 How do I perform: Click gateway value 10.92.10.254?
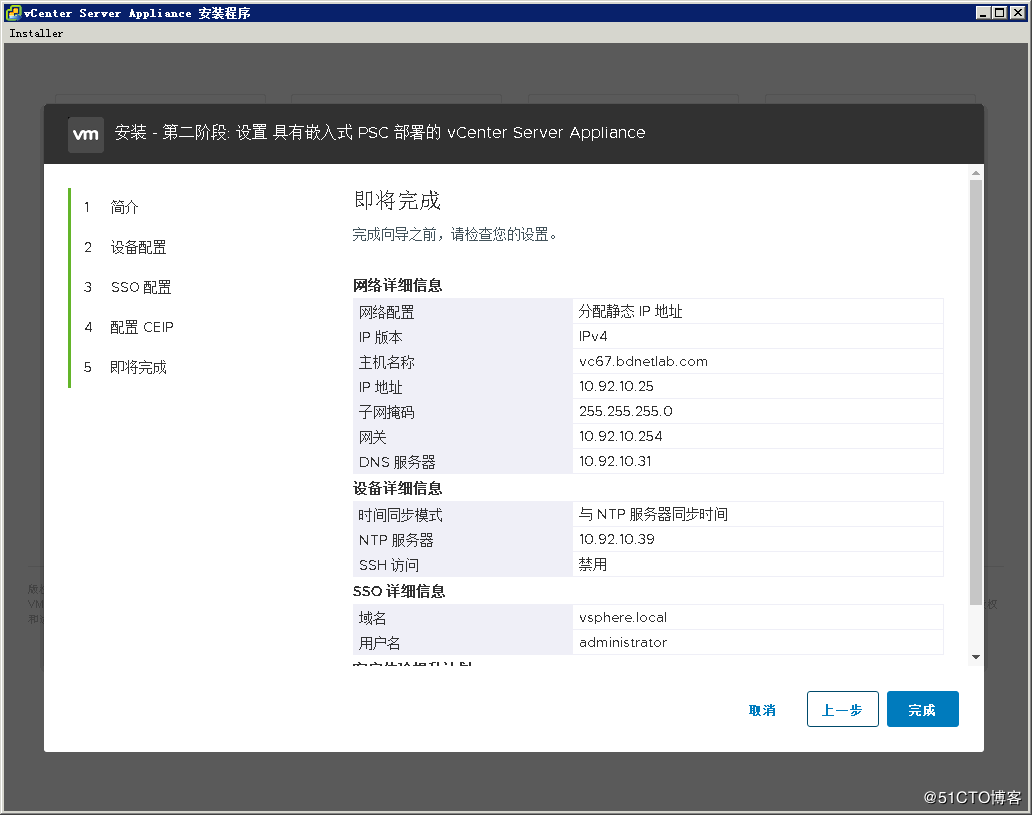(x=621, y=436)
